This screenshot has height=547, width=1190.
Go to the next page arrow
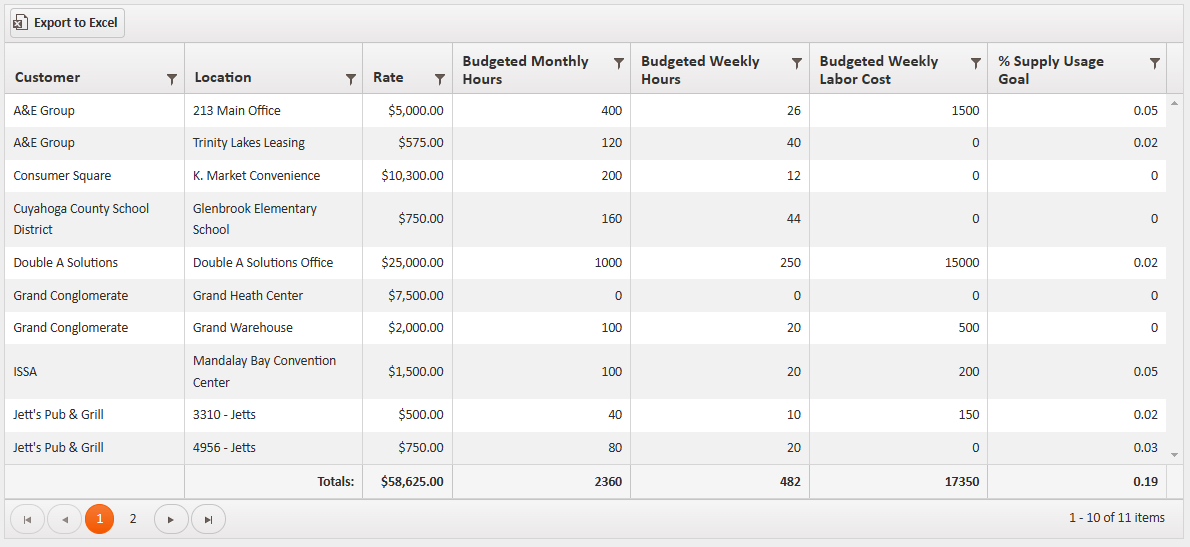171,519
